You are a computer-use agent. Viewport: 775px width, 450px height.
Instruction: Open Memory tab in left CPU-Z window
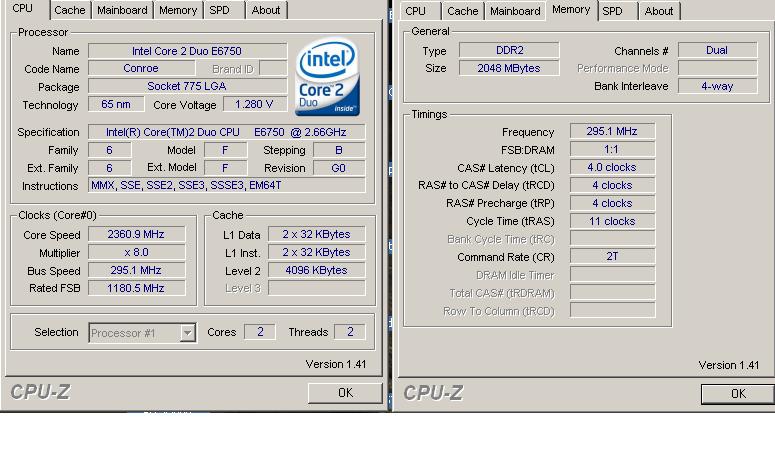(x=178, y=10)
